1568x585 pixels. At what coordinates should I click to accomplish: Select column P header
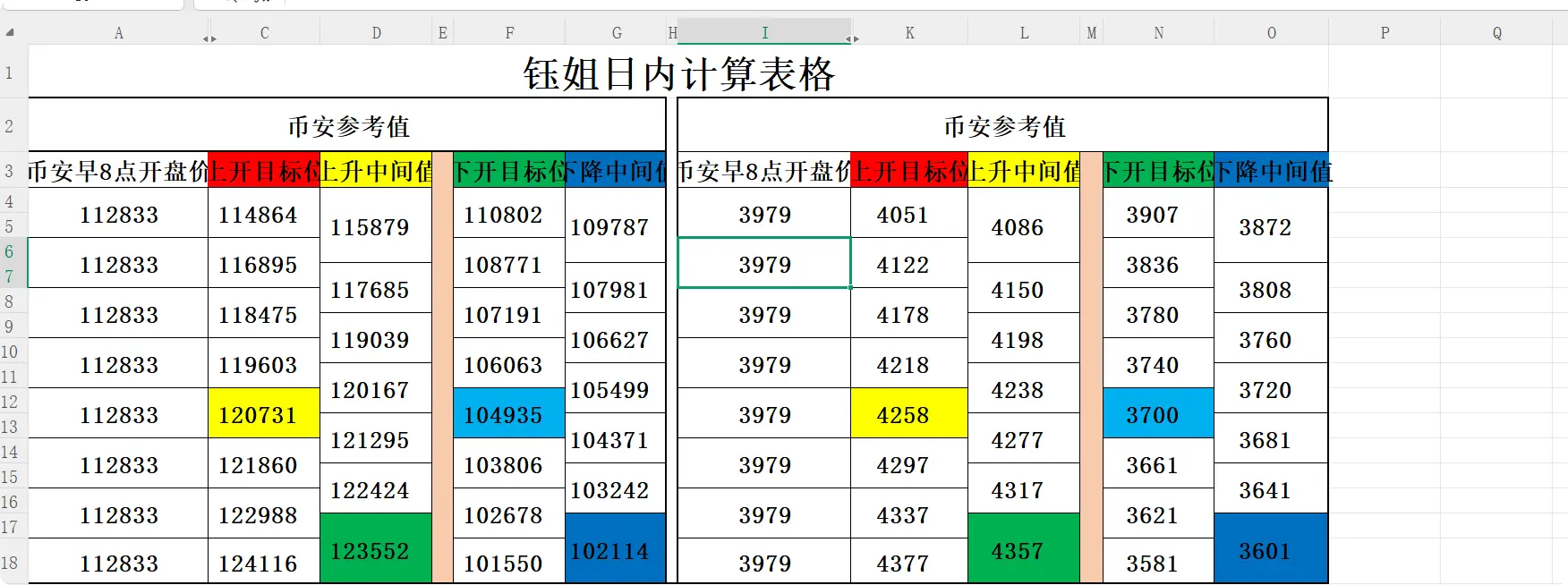pos(1385,33)
